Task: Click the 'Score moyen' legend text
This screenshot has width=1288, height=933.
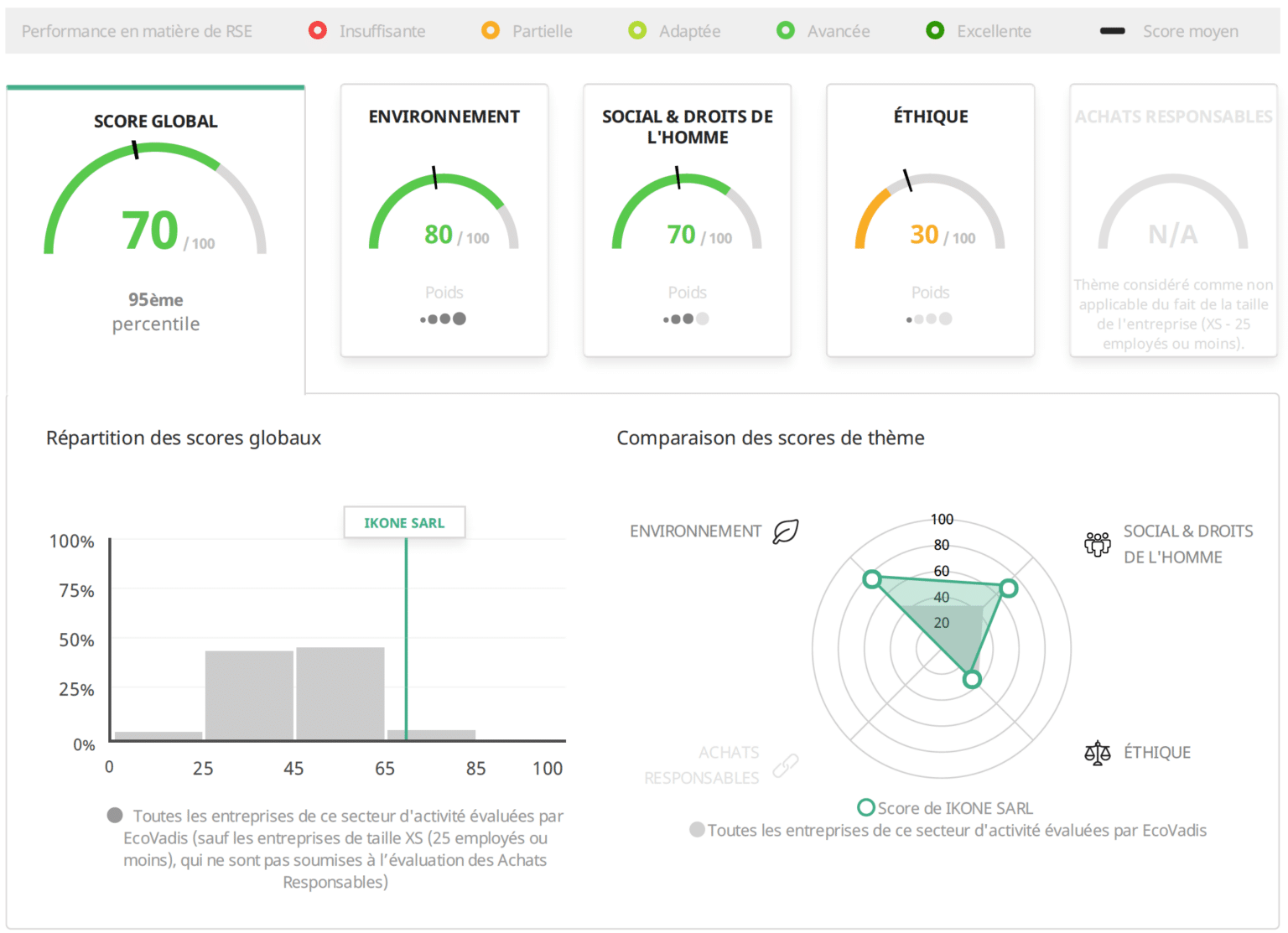Action: (x=1191, y=31)
